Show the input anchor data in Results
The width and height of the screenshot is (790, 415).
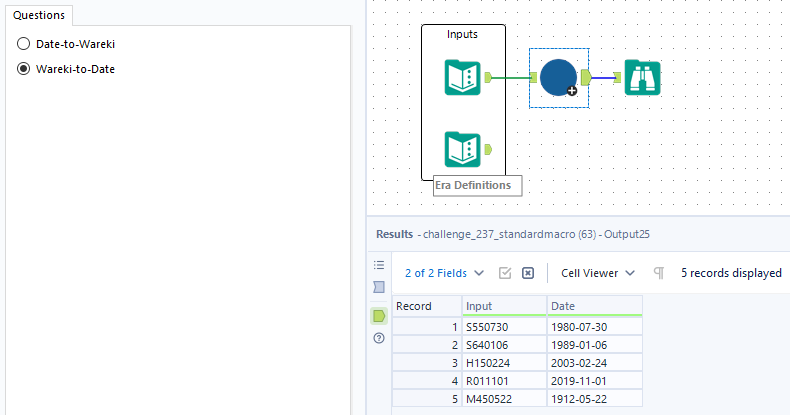(379, 287)
